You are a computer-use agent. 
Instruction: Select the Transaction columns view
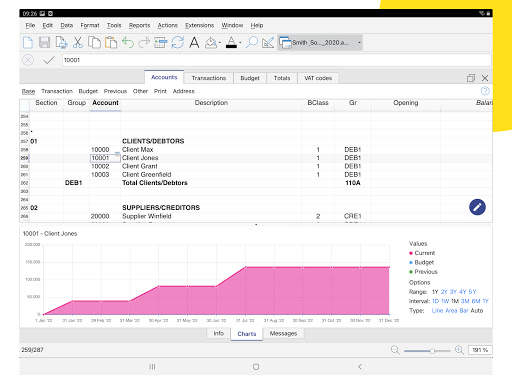57,91
